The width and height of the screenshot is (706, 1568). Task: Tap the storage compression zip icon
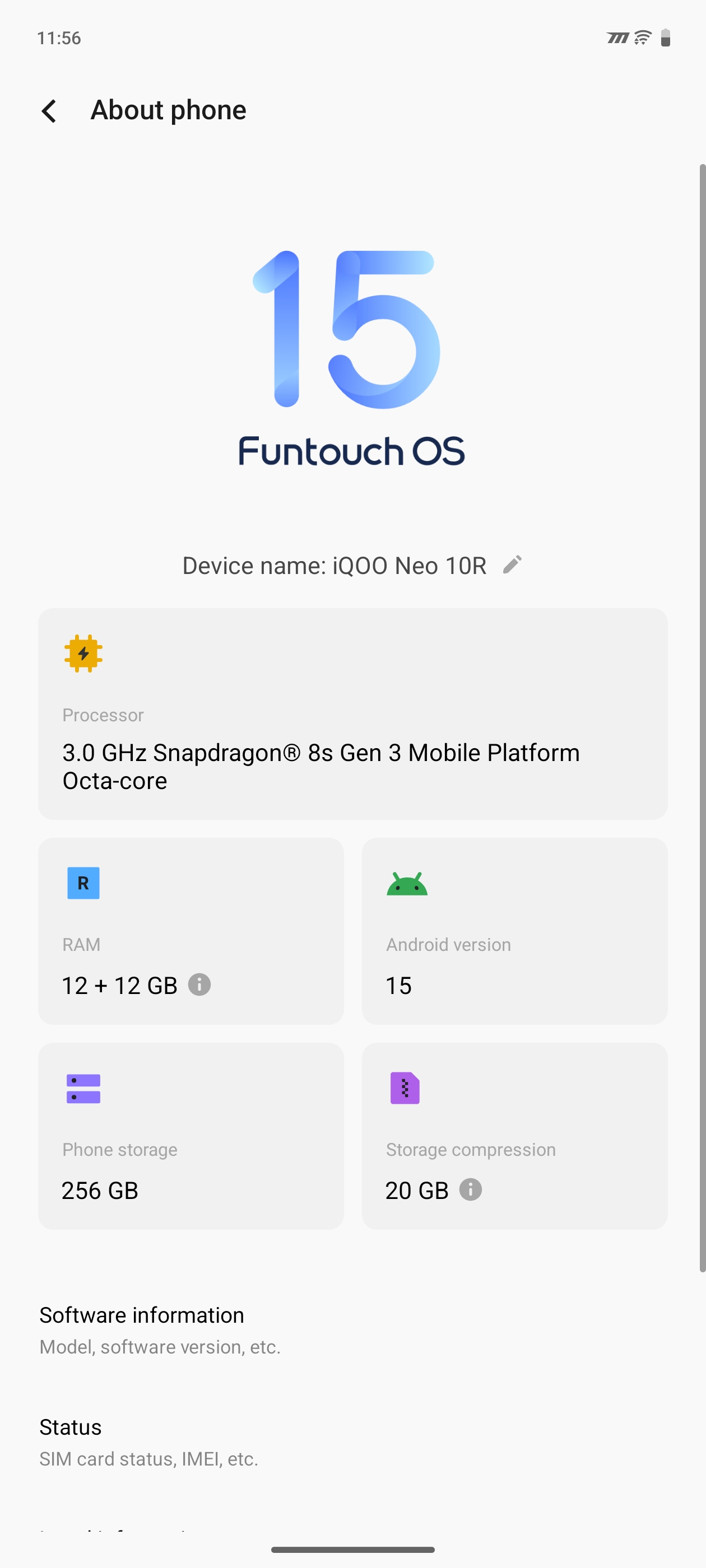tap(405, 1088)
